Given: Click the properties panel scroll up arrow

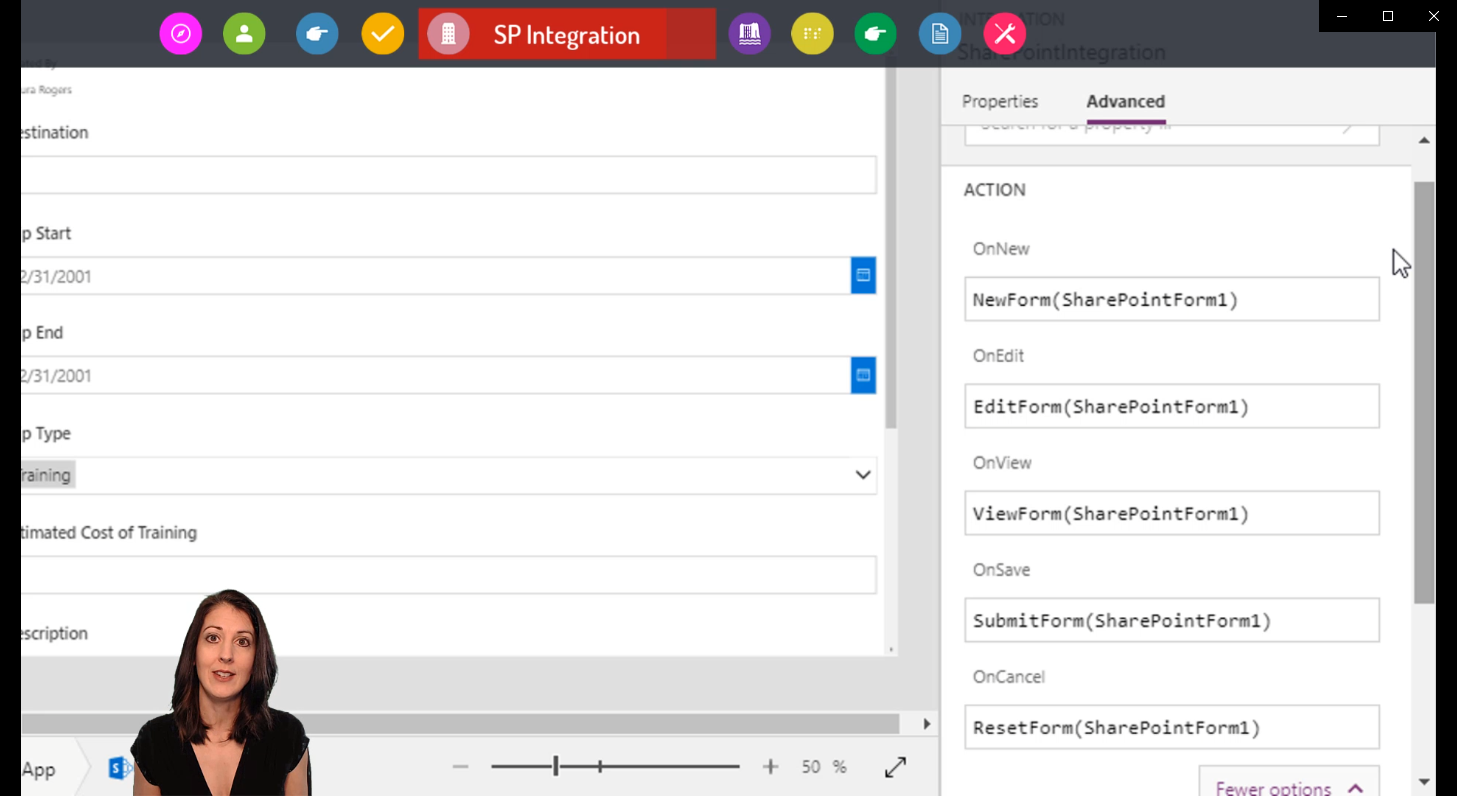Looking at the screenshot, I should [1424, 141].
